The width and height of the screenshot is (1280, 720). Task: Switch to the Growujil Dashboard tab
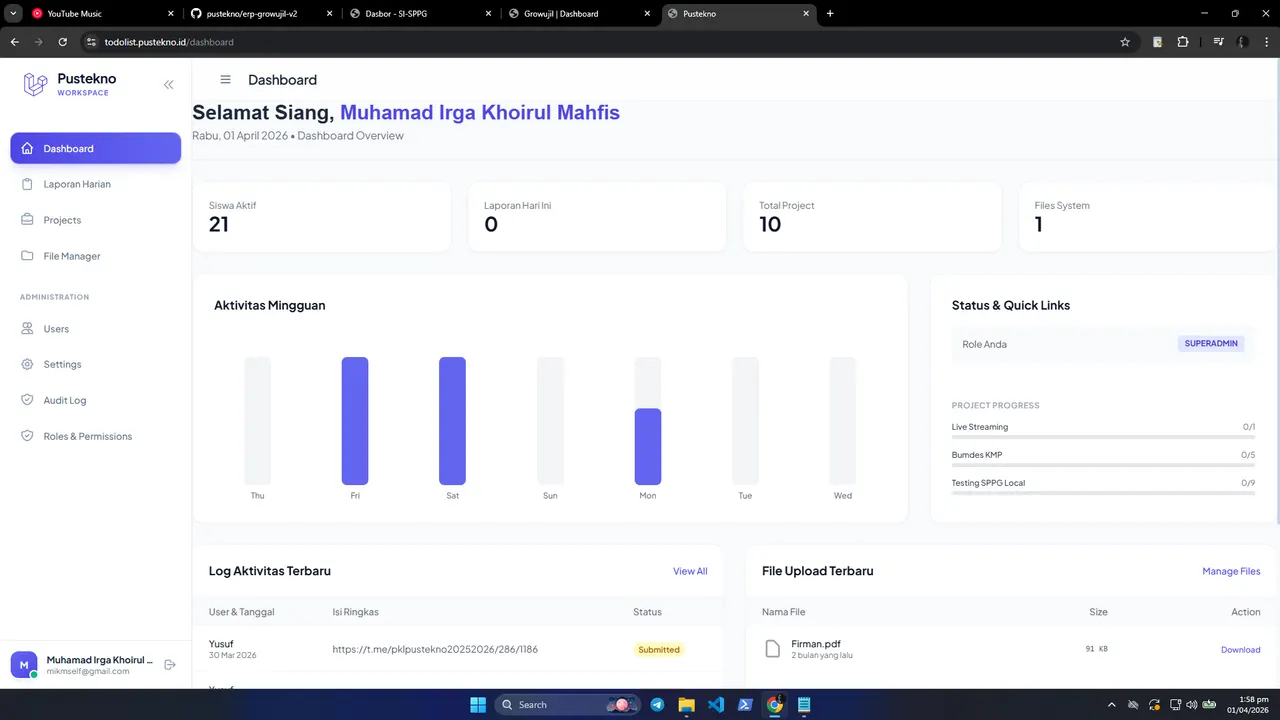pos(576,14)
